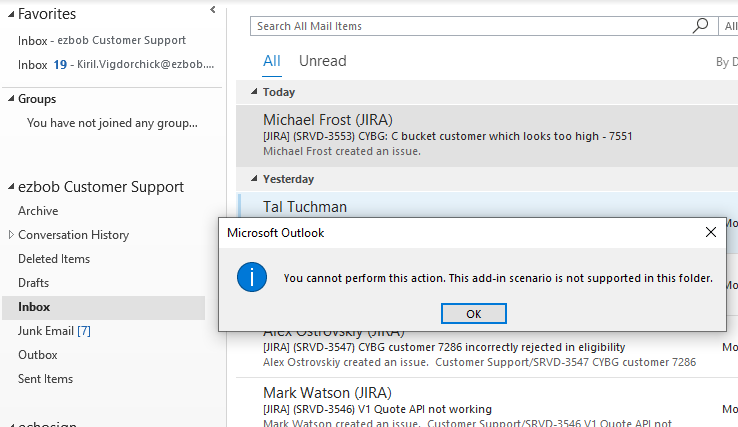Open favorite Inbox - ezbob Customer Support
Viewport: 738px width, 427px height.
click(x=102, y=40)
